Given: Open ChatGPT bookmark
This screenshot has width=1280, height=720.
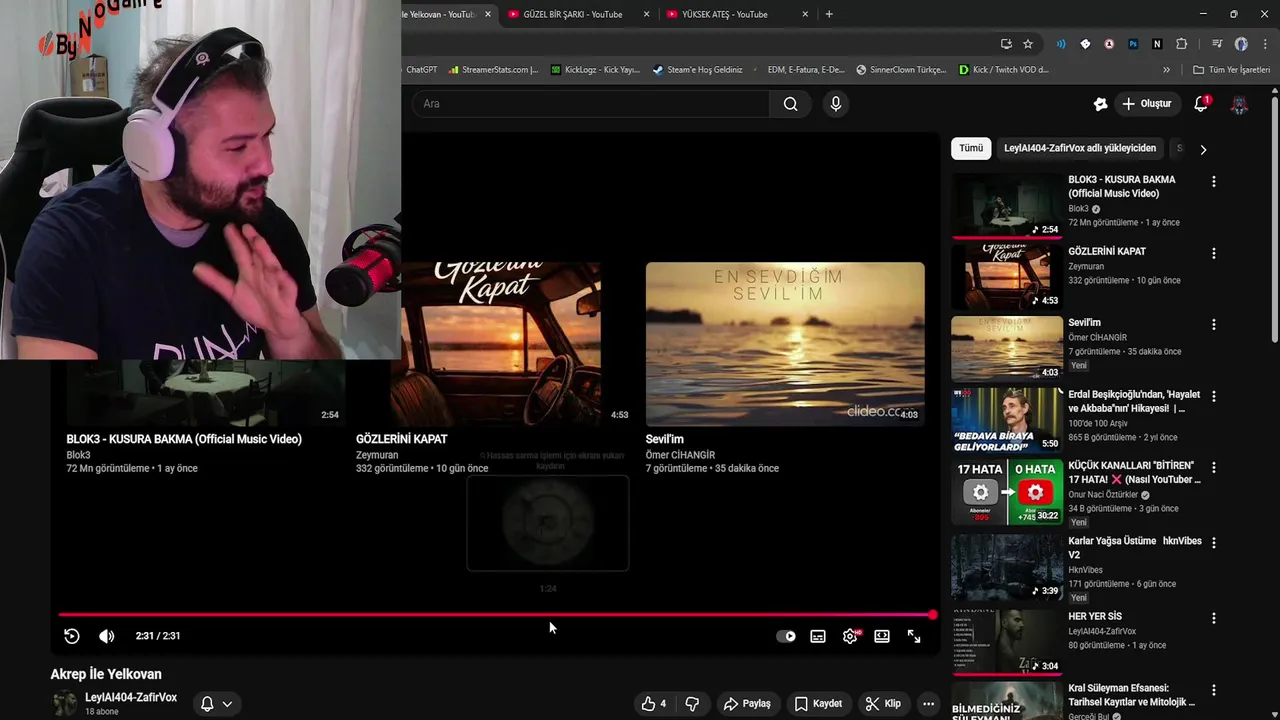Looking at the screenshot, I should 421,70.
